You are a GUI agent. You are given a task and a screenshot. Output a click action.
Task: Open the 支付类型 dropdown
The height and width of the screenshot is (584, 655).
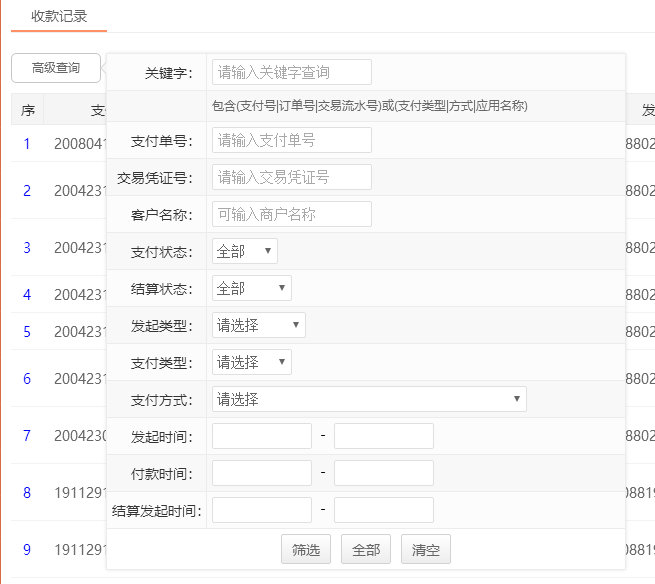click(x=251, y=362)
